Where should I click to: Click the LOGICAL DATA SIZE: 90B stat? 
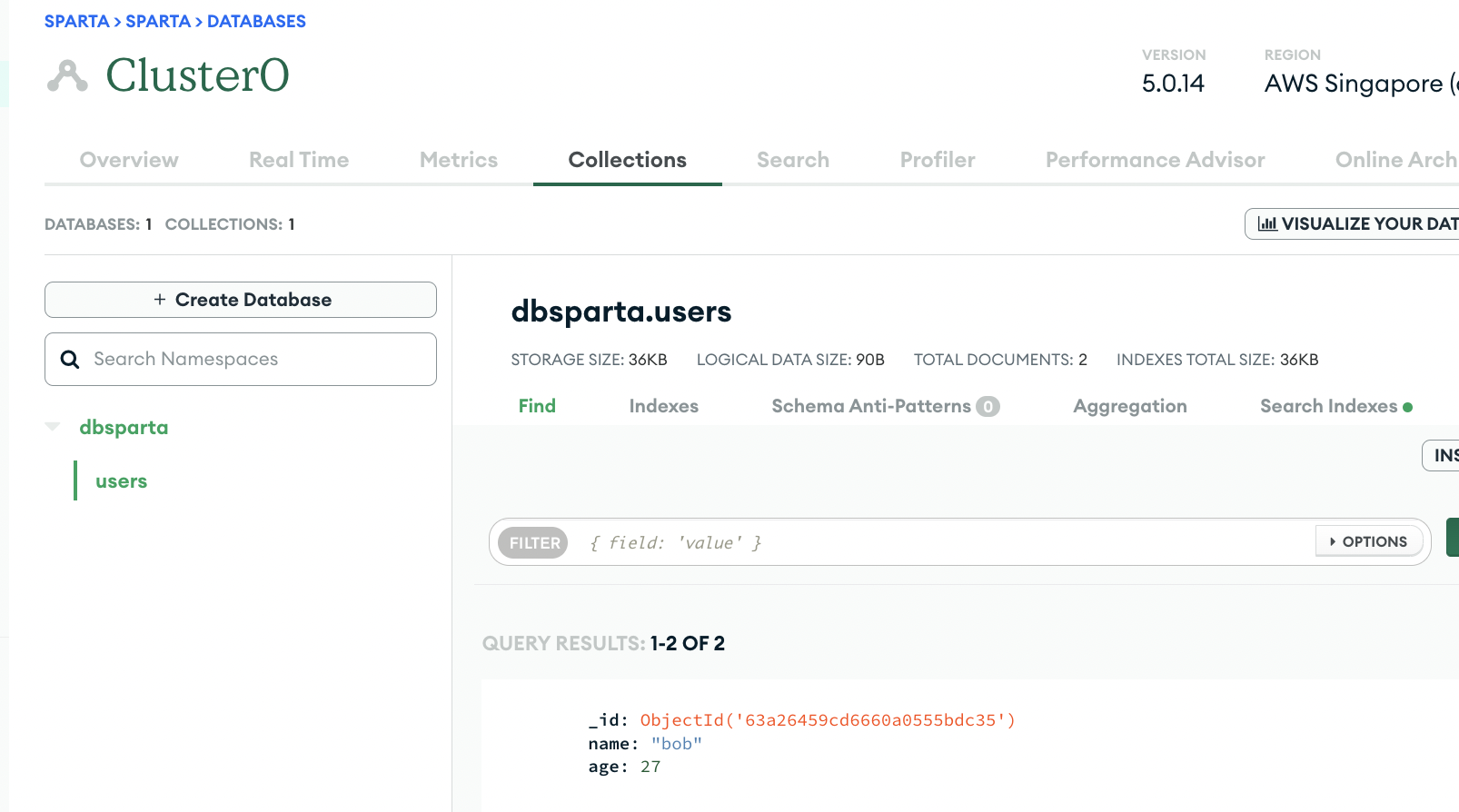[x=790, y=360]
